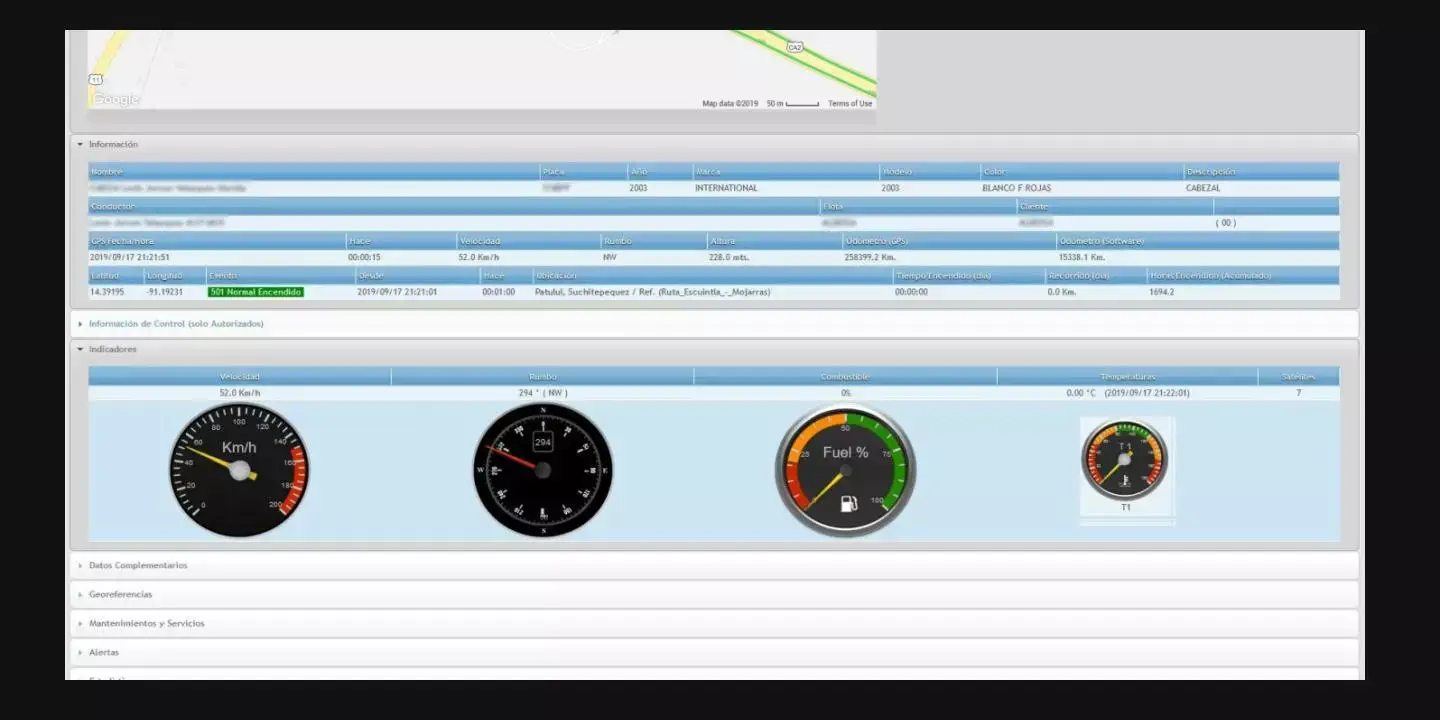The height and width of the screenshot is (720, 1440).
Task: Click the Ubicación column header
Action: point(713,275)
